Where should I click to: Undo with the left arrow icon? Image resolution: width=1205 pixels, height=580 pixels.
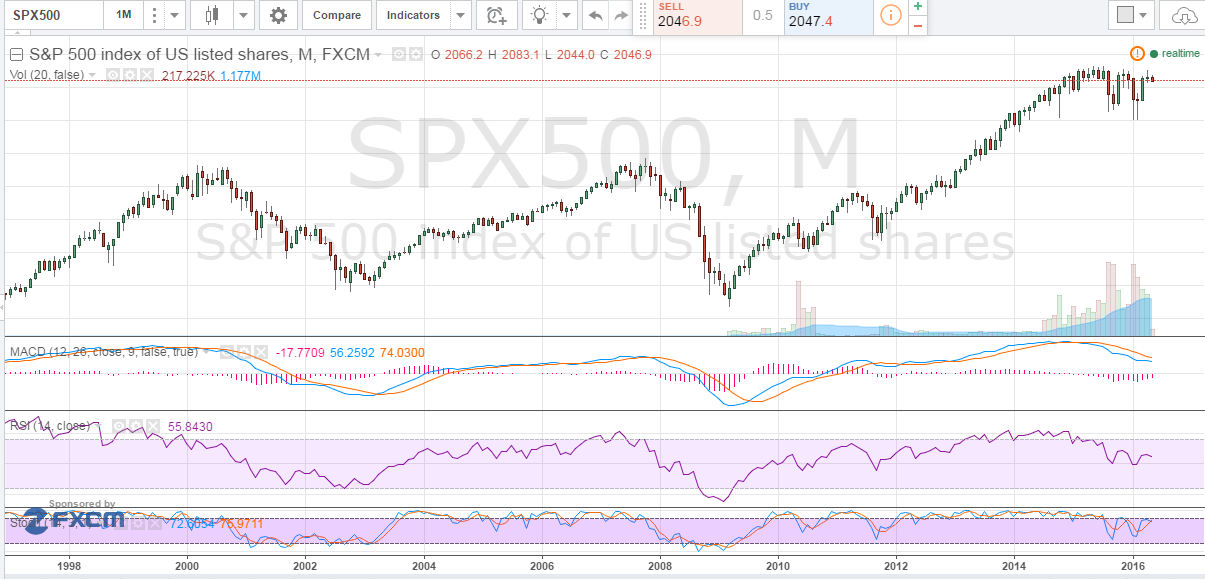(x=596, y=15)
